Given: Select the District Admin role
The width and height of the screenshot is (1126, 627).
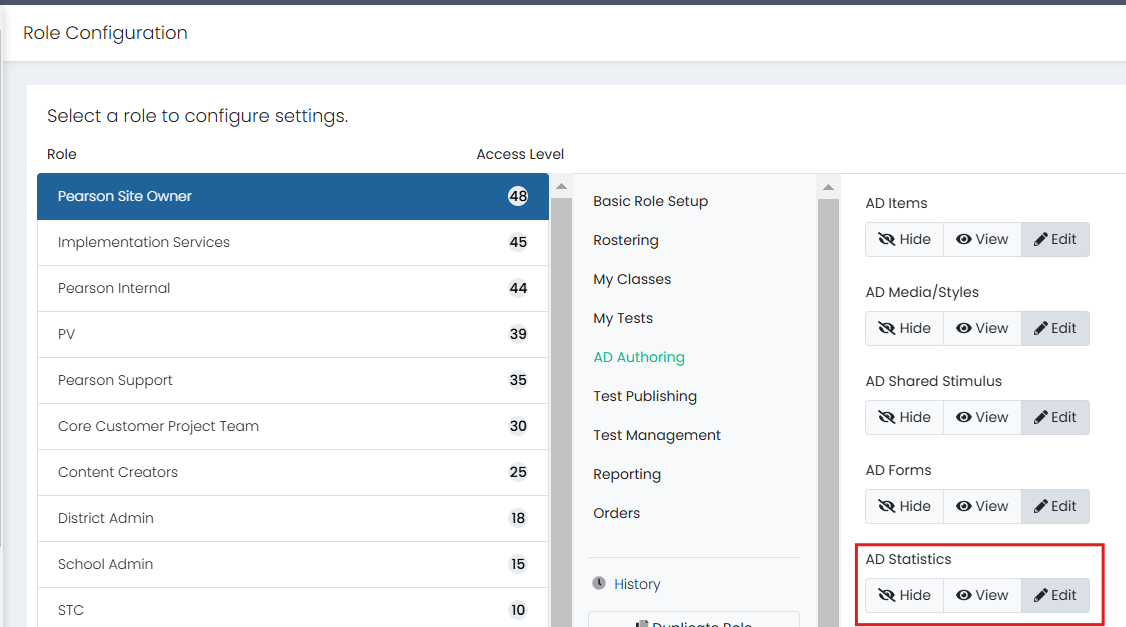Looking at the screenshot, I should pyautogui.click(x=106, y=518).
